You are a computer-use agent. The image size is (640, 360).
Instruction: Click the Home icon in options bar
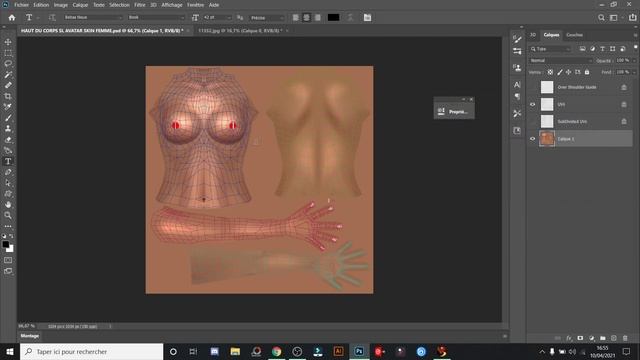tap(12, 18)
